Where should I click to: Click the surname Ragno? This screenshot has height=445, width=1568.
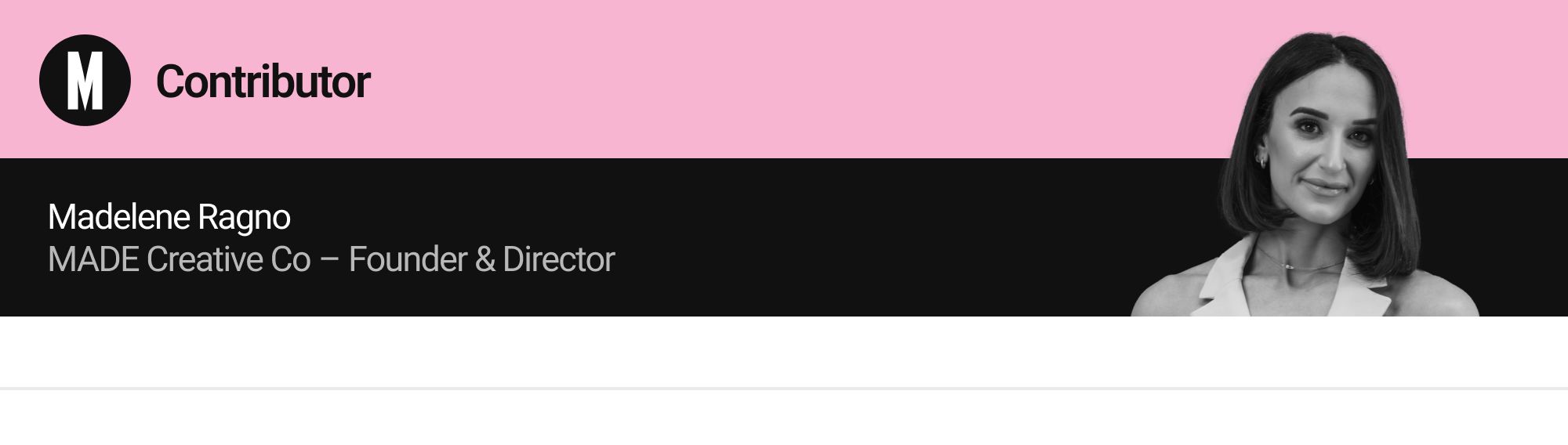pyautogui.click(x=244, y=218)
